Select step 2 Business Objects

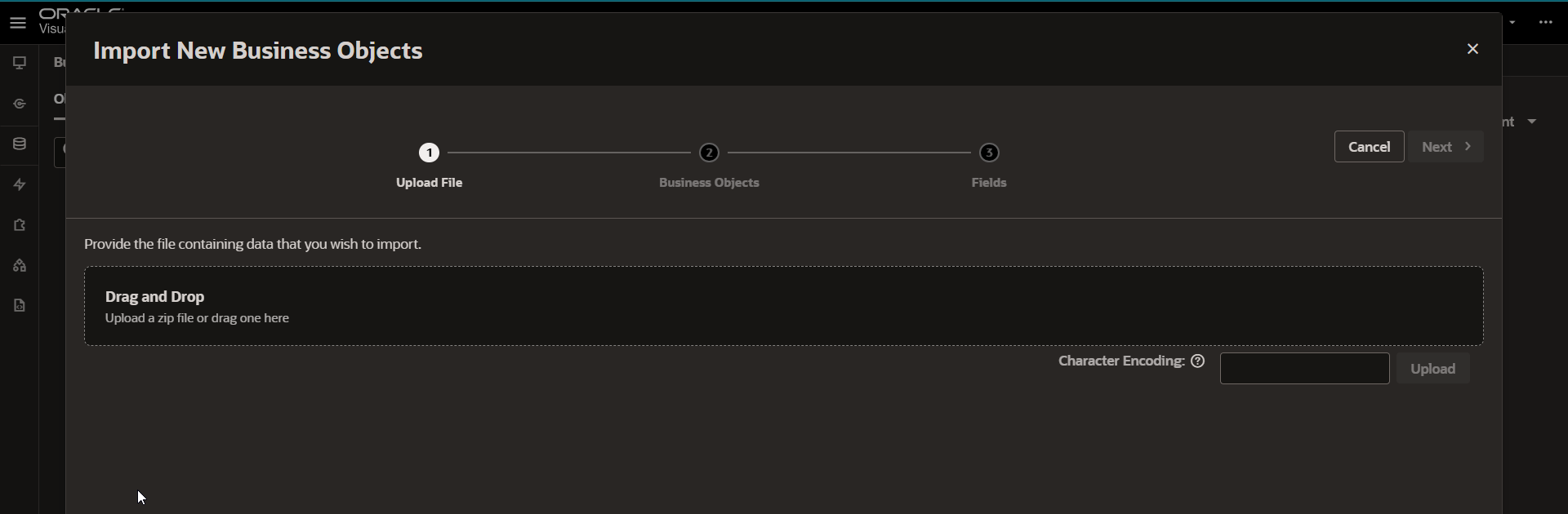point(710,166)
